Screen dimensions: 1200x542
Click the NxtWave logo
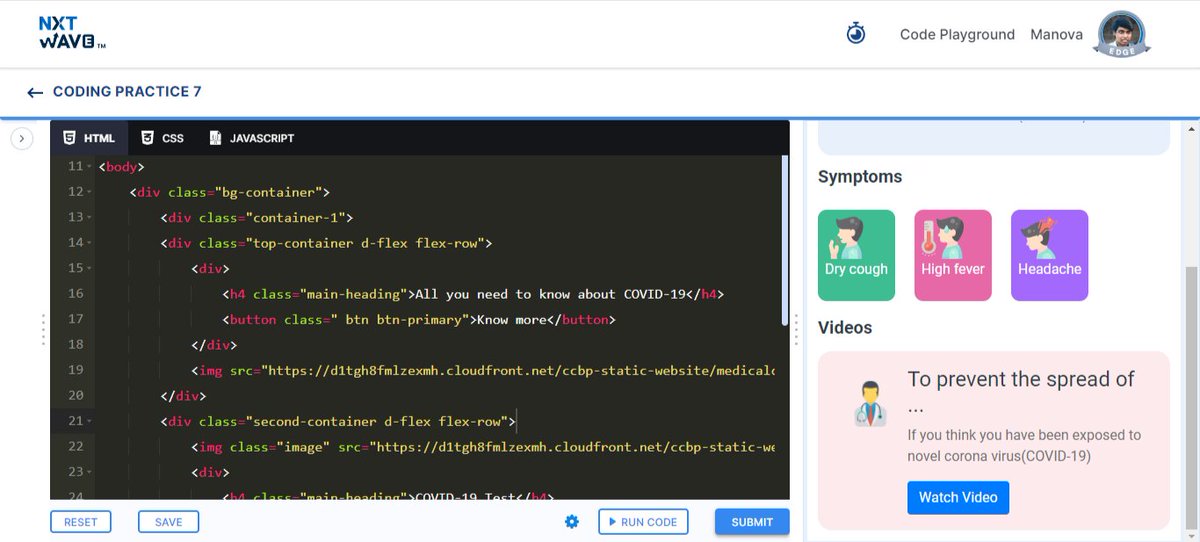point(72,33)
